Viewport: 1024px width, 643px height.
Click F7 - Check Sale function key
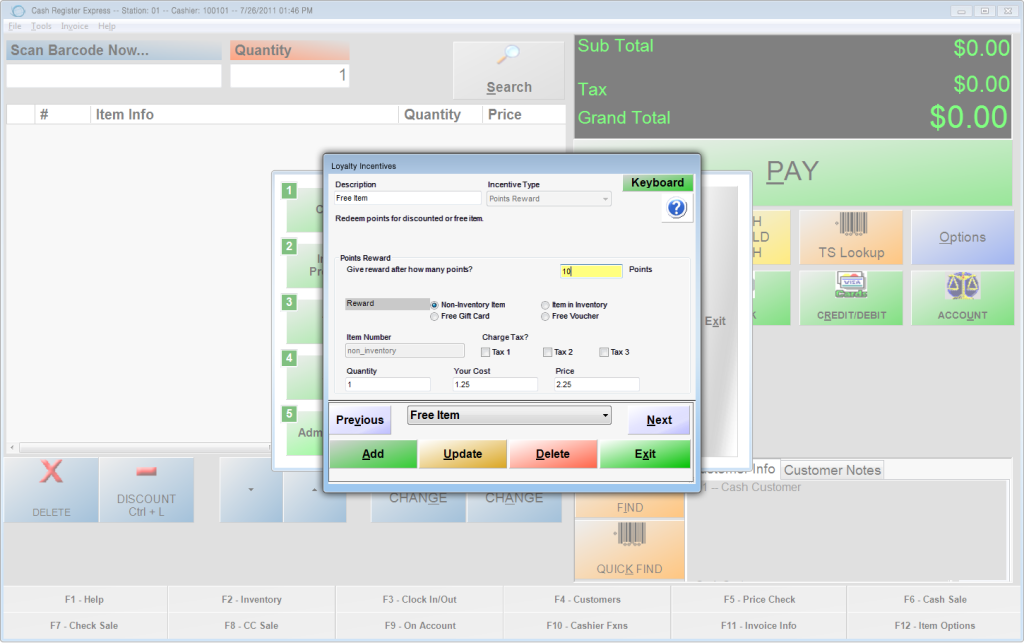click(84, 625)
